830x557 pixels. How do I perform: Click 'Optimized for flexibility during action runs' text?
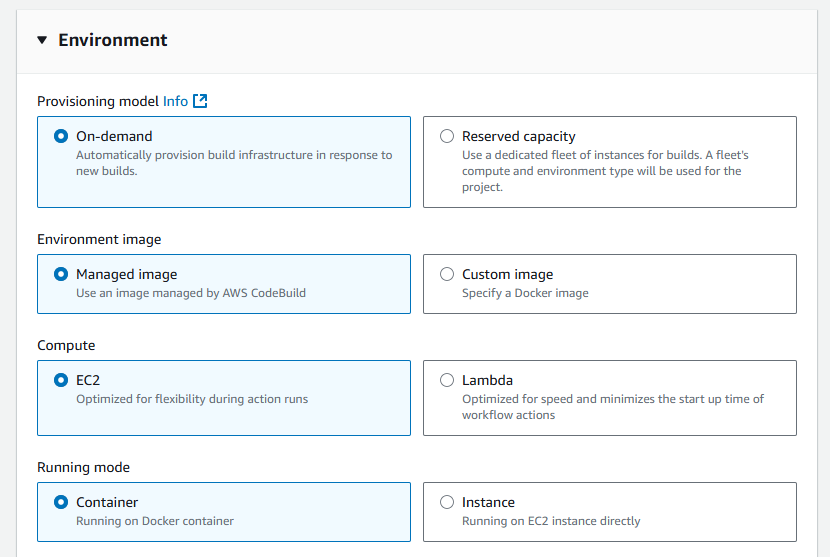pyautogui.click(x=192, y=399)
